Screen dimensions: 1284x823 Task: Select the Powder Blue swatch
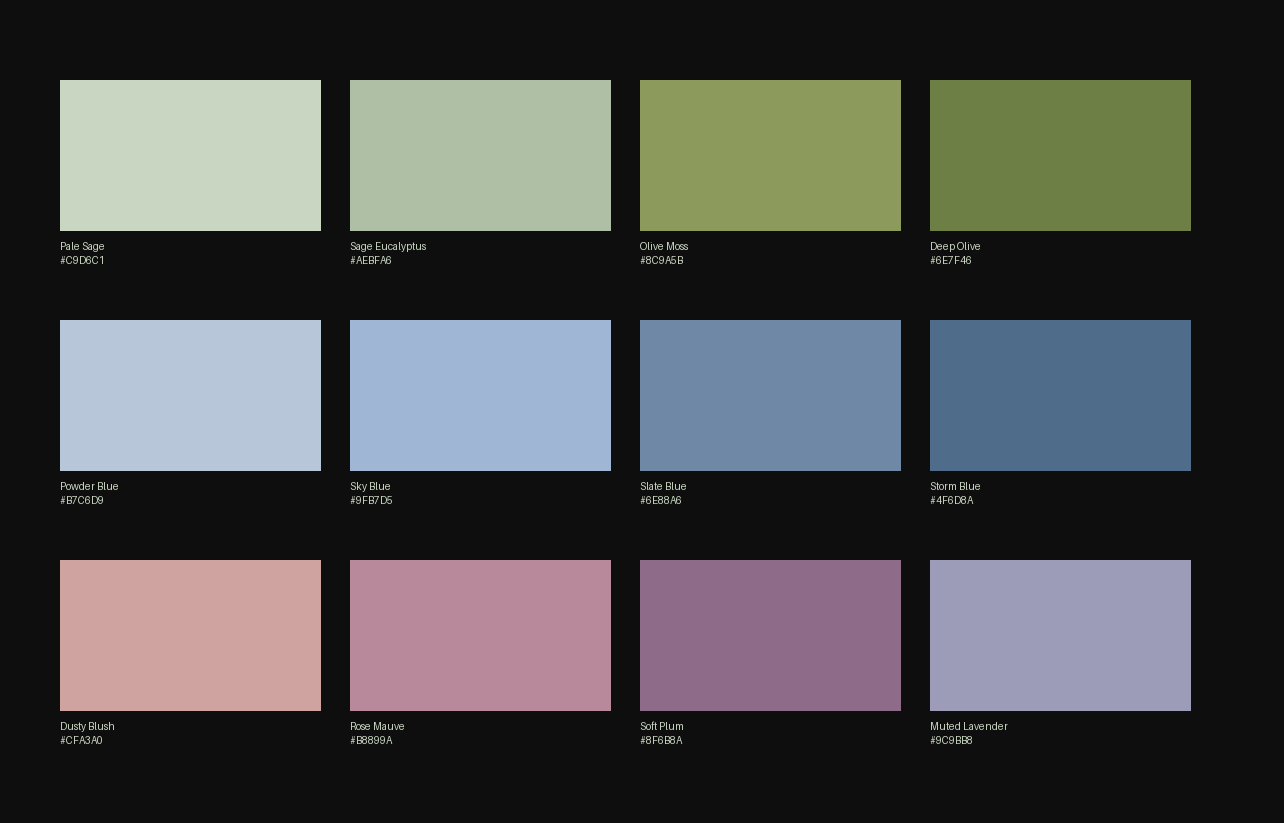coord(190,395)
